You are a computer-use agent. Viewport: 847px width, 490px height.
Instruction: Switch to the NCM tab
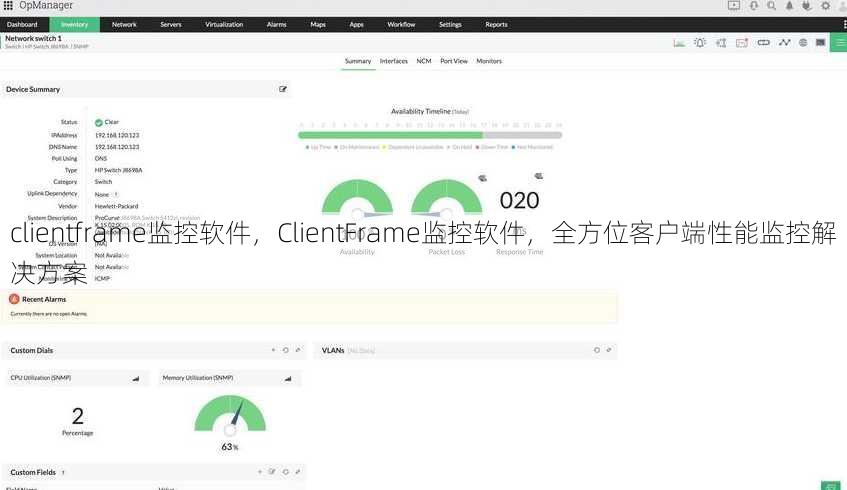pos(424,61)
